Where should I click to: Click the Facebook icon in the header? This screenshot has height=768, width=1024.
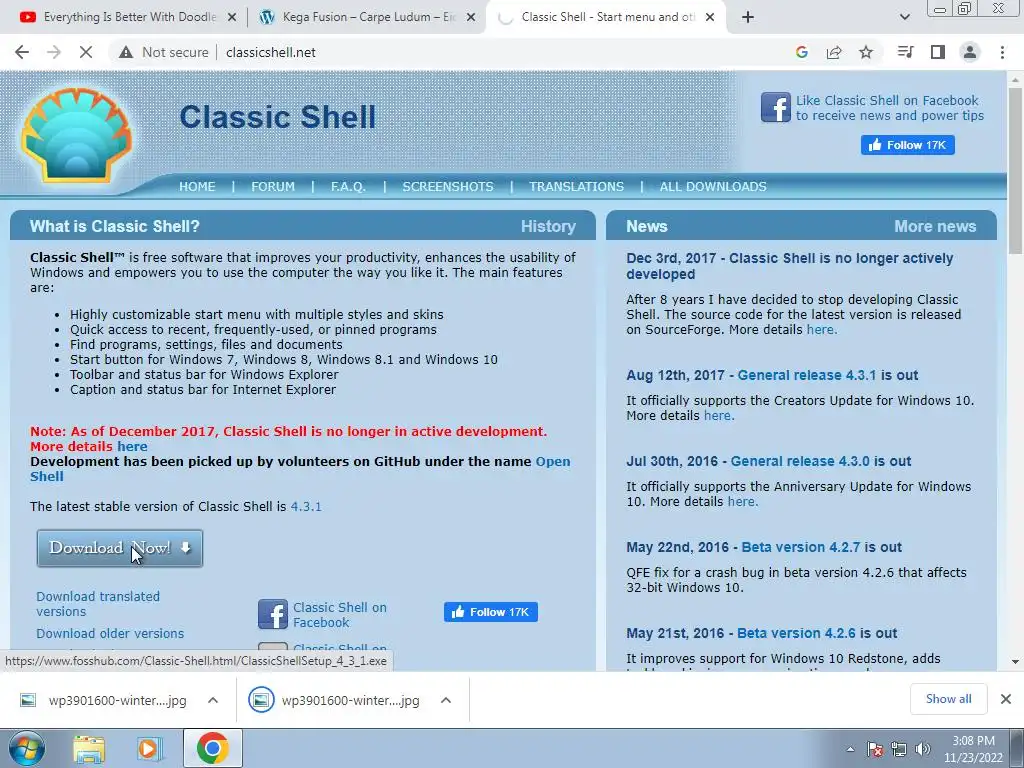pos(776,107)
